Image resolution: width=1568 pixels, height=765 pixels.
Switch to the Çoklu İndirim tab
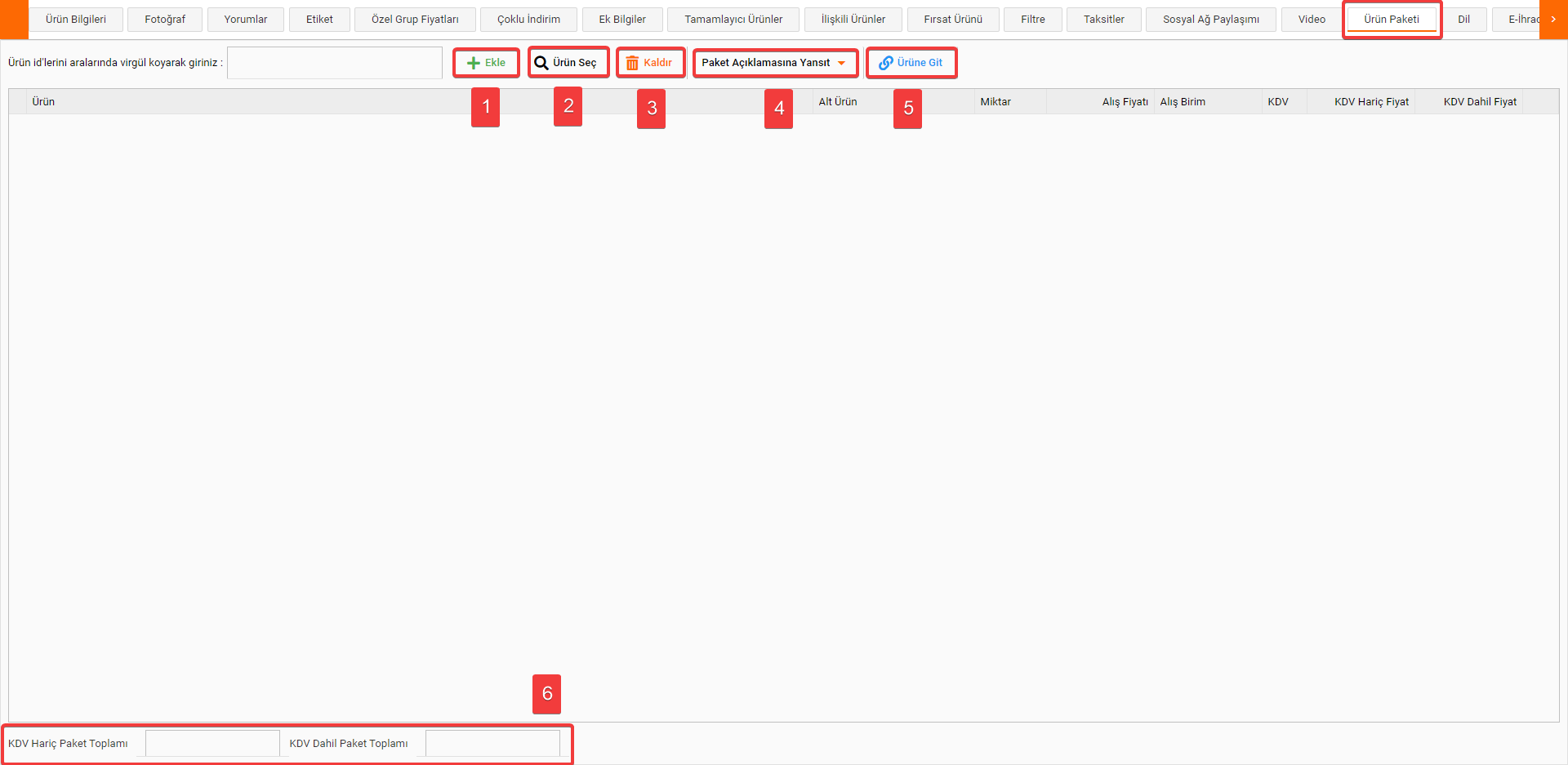(528, 20)
